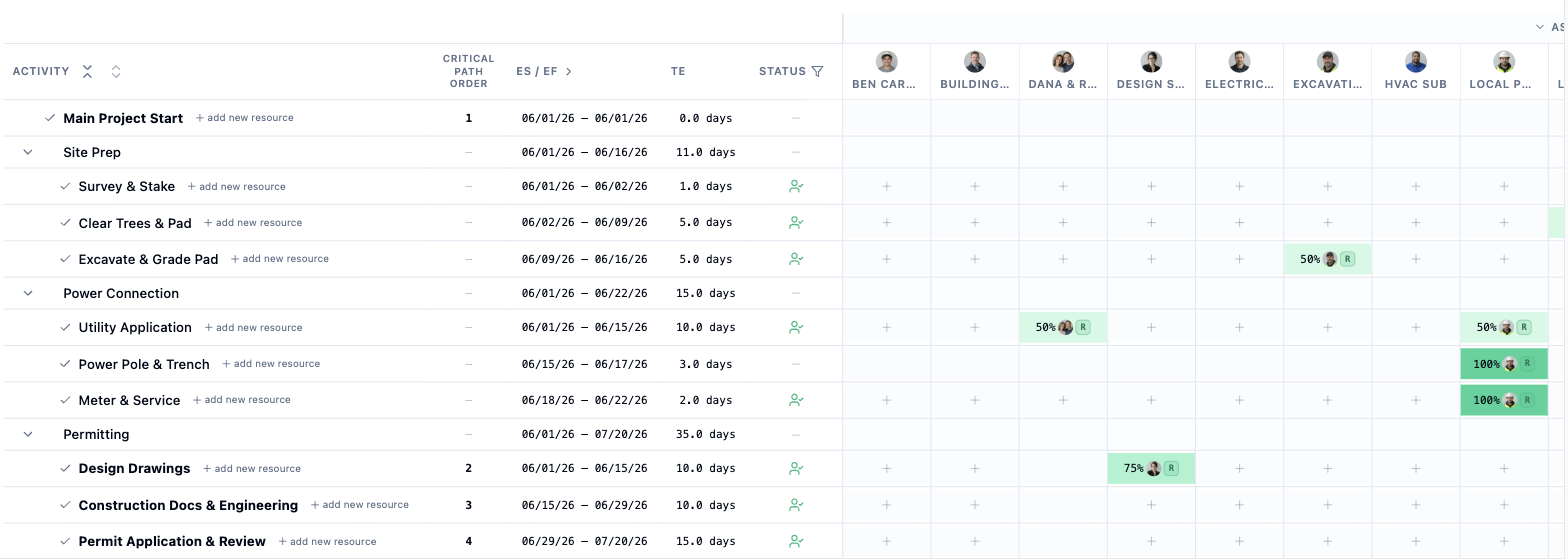Viewport: 1568px width, 559px height.
Task: Click the Design S... resource avatar
Action: 1151,62
